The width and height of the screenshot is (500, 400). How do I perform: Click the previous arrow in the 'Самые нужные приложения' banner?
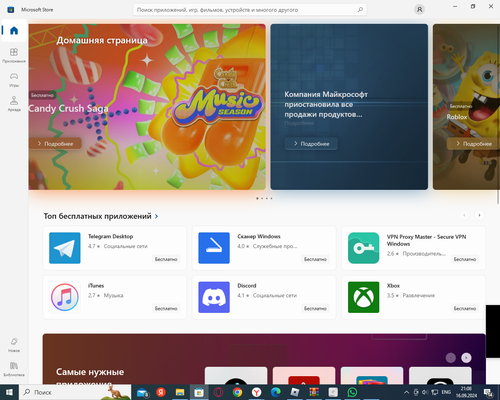tap(451, 358)
